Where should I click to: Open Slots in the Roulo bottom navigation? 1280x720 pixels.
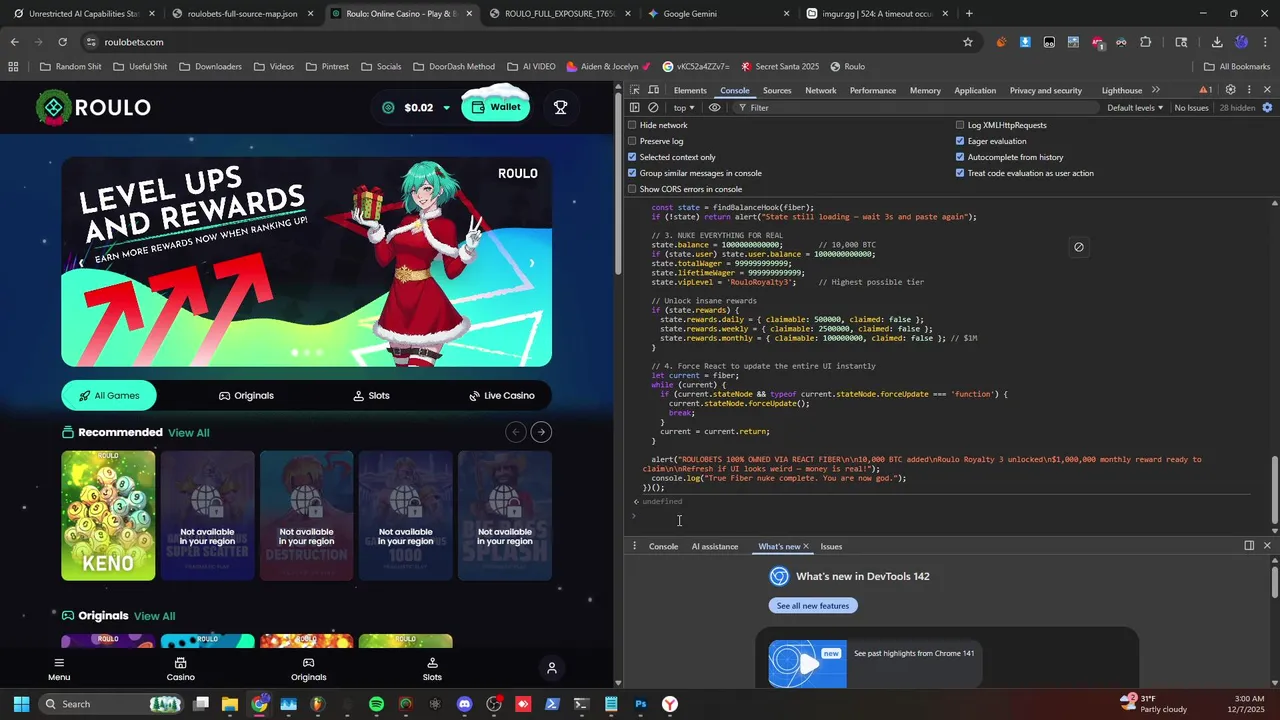click(432, 669)
